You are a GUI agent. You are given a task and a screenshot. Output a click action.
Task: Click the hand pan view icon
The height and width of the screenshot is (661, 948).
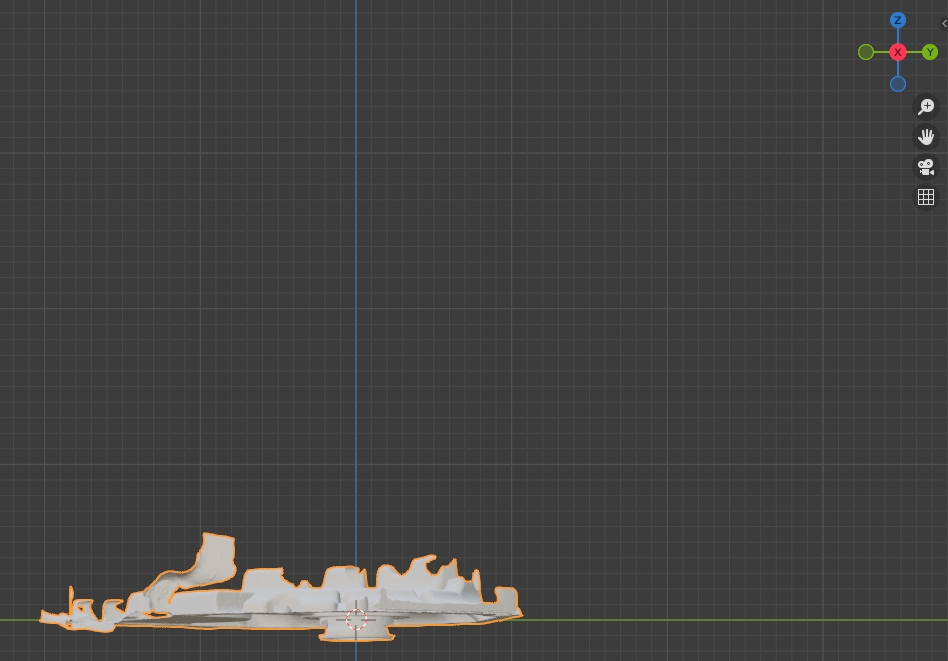(926, 137)
